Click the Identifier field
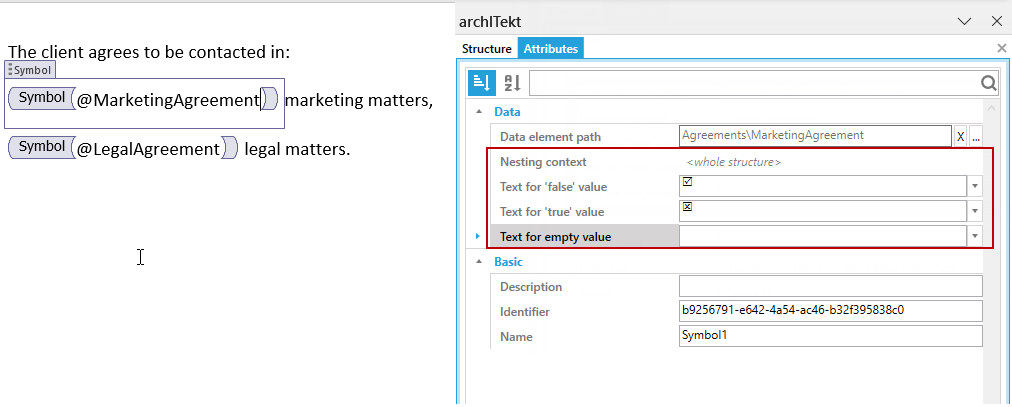The image size is (1012, 407). [831, 310]
